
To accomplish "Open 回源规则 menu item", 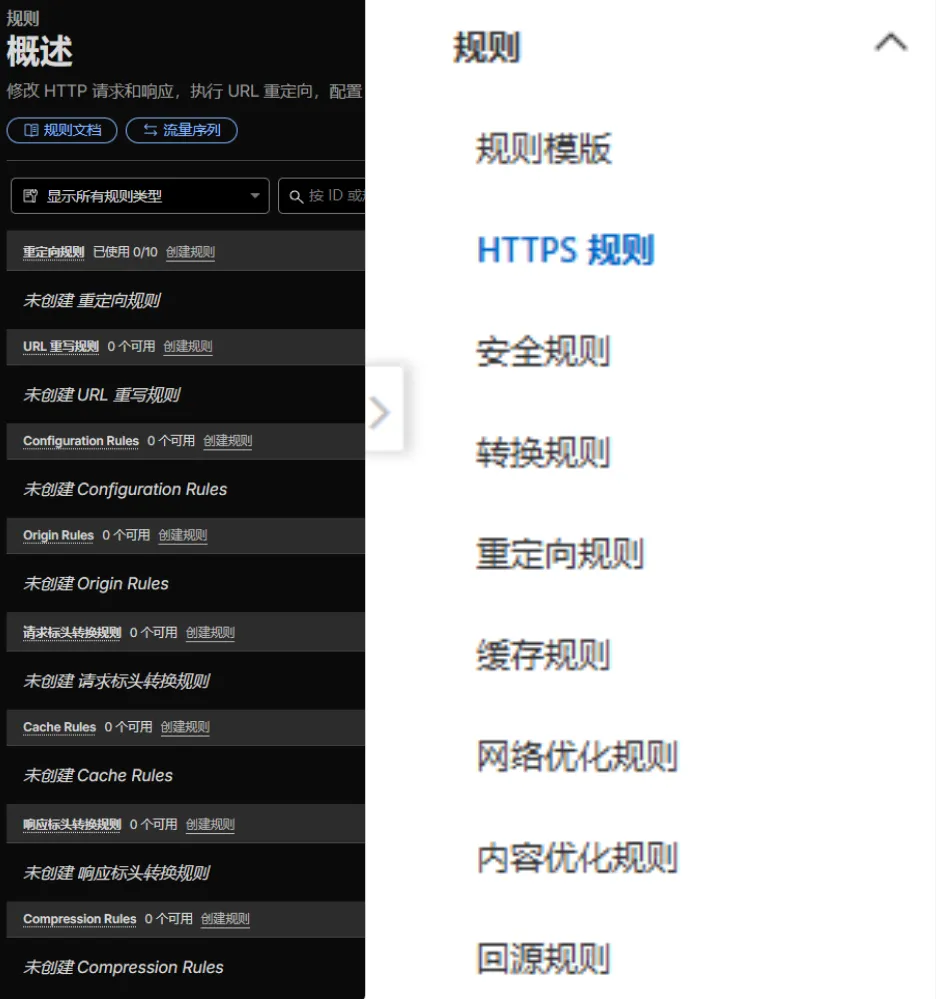I will tap(543, 959).
